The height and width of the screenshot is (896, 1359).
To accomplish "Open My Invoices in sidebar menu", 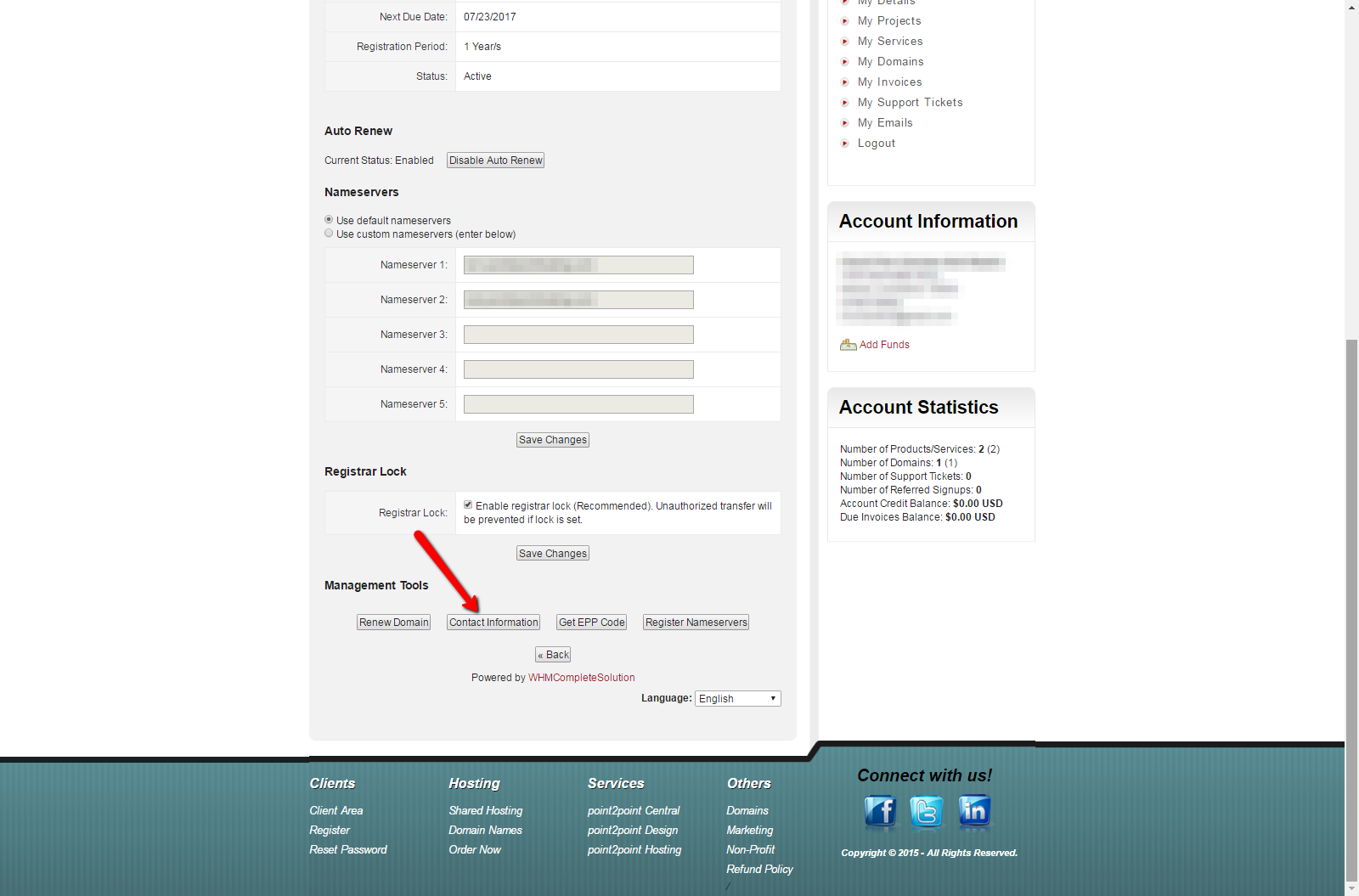I will point(890,82).
